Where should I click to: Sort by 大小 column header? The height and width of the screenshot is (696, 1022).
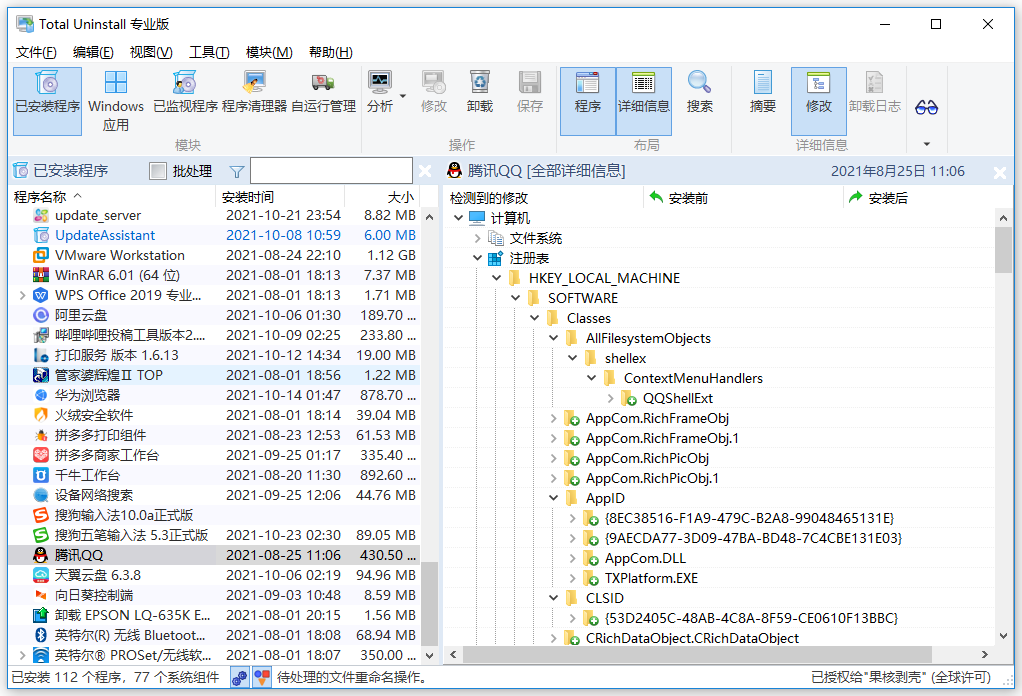[x=383, y=197]
